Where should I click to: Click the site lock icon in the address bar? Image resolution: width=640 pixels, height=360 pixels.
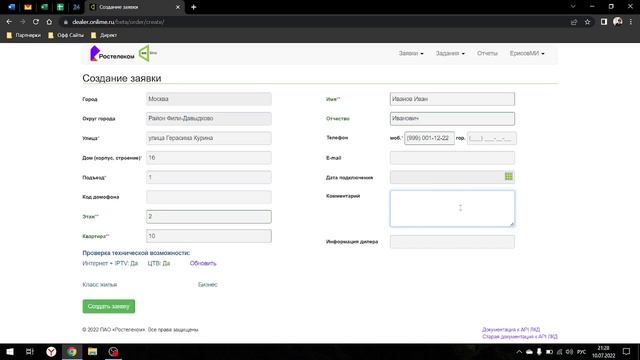point(65,22)
